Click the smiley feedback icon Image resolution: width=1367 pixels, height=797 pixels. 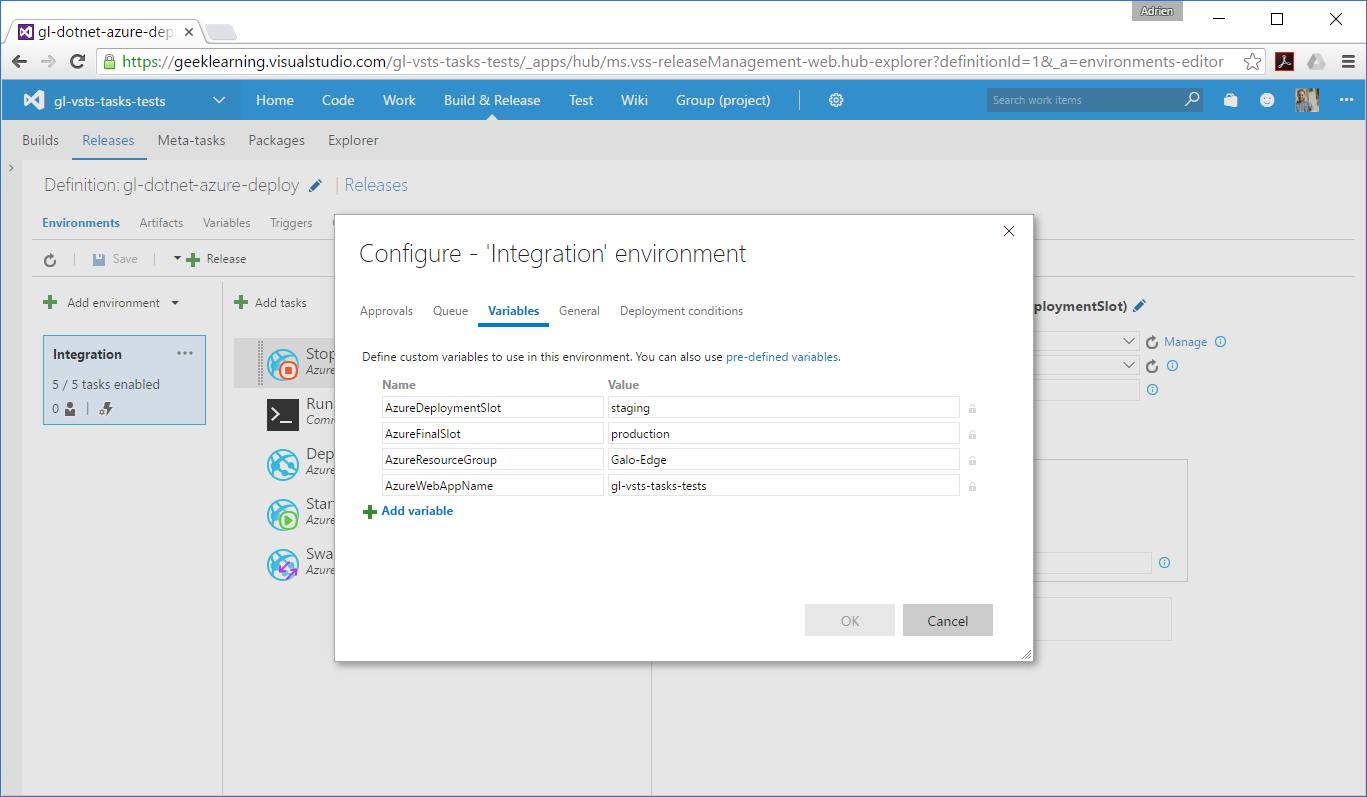coord(1267,100)
